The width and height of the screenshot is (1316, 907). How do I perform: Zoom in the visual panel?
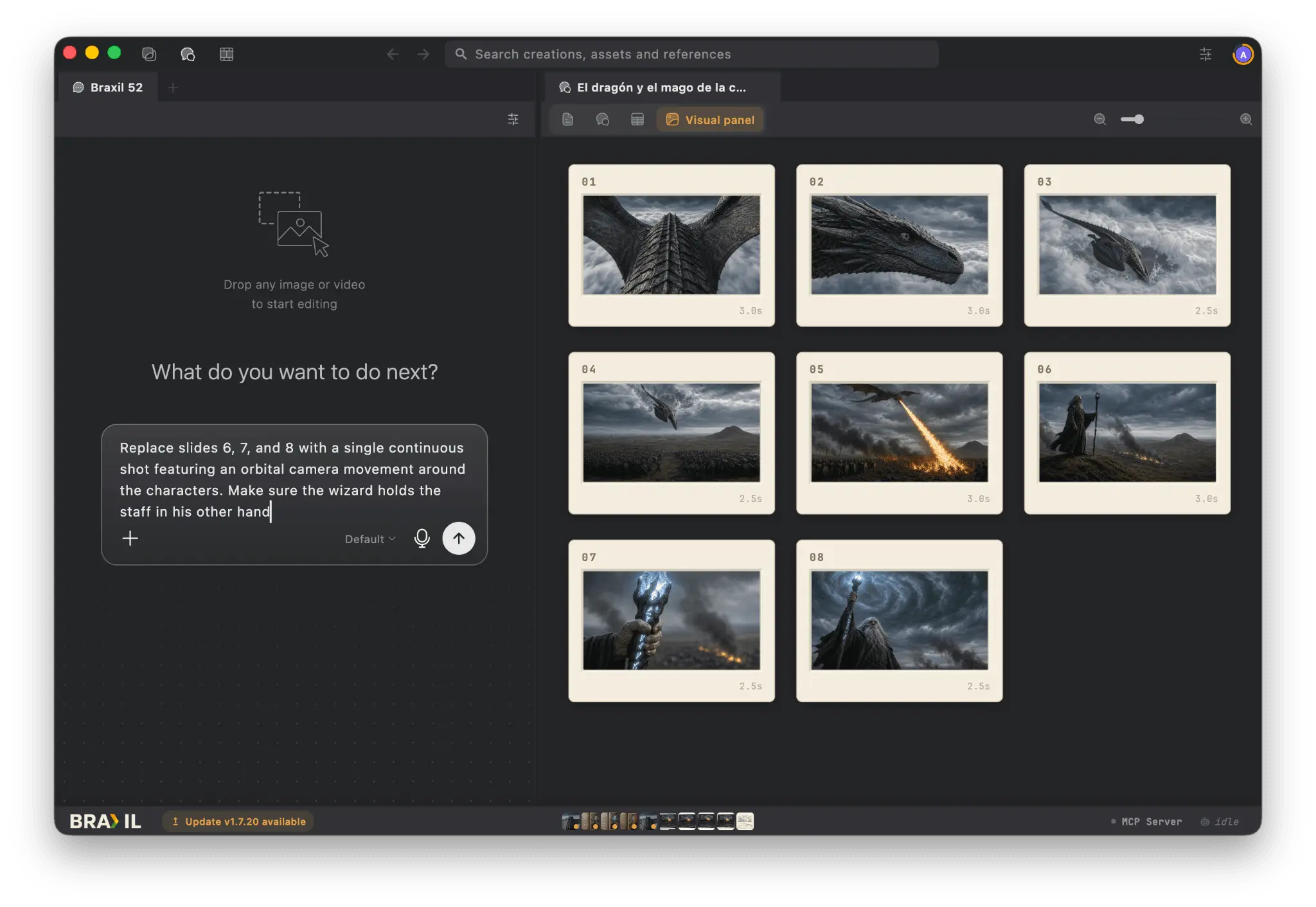[x=1246, y=120]
